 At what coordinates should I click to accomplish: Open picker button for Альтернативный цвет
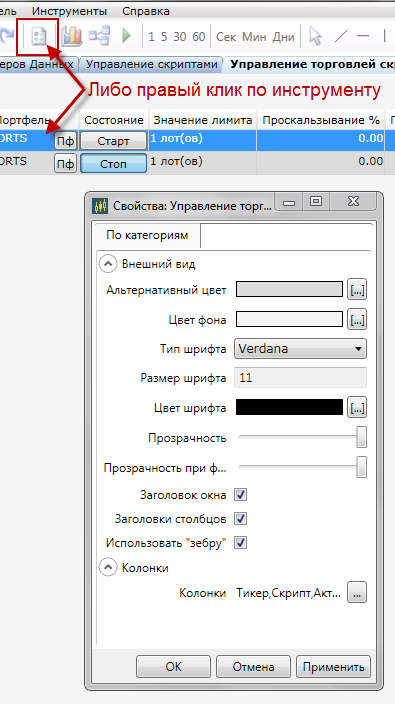tap(357, 290)
